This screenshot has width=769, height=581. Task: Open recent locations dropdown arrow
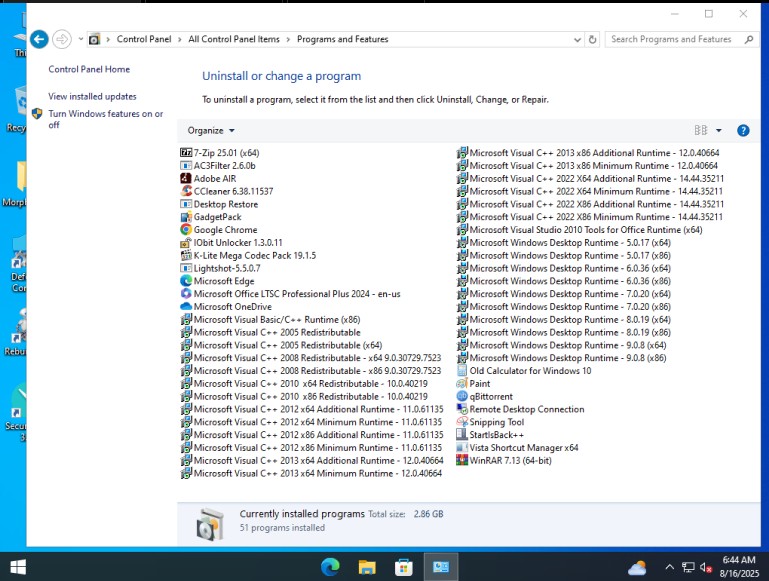(x=80, y=39)
